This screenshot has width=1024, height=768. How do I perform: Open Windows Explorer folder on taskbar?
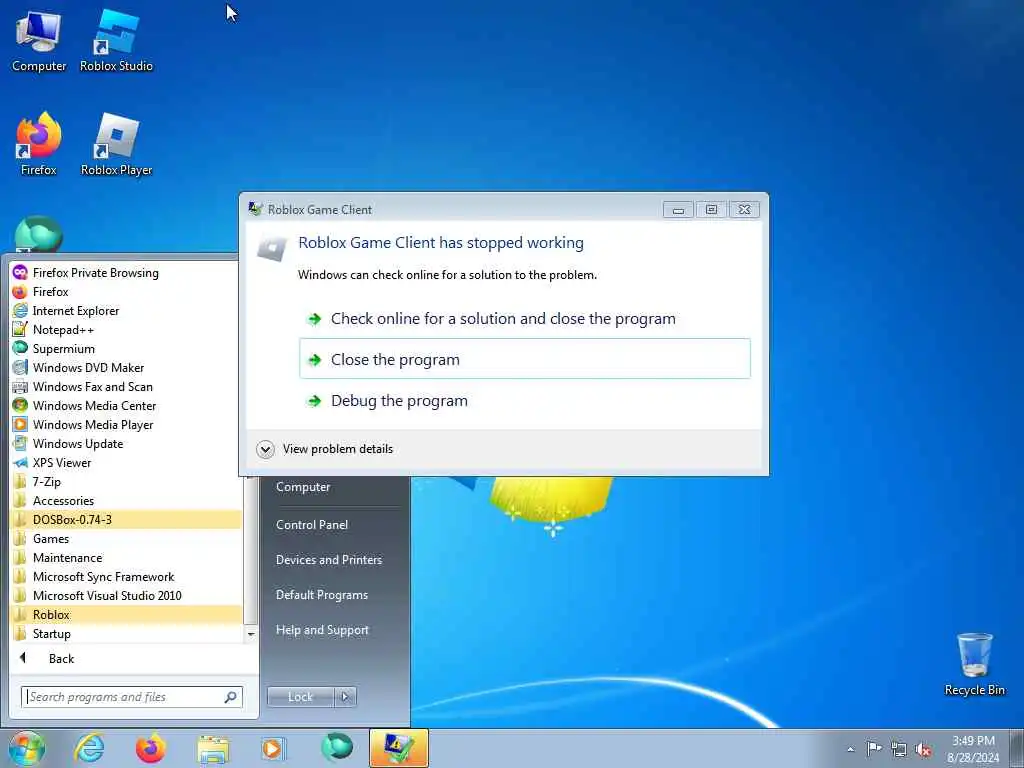[x=213, y=748]
